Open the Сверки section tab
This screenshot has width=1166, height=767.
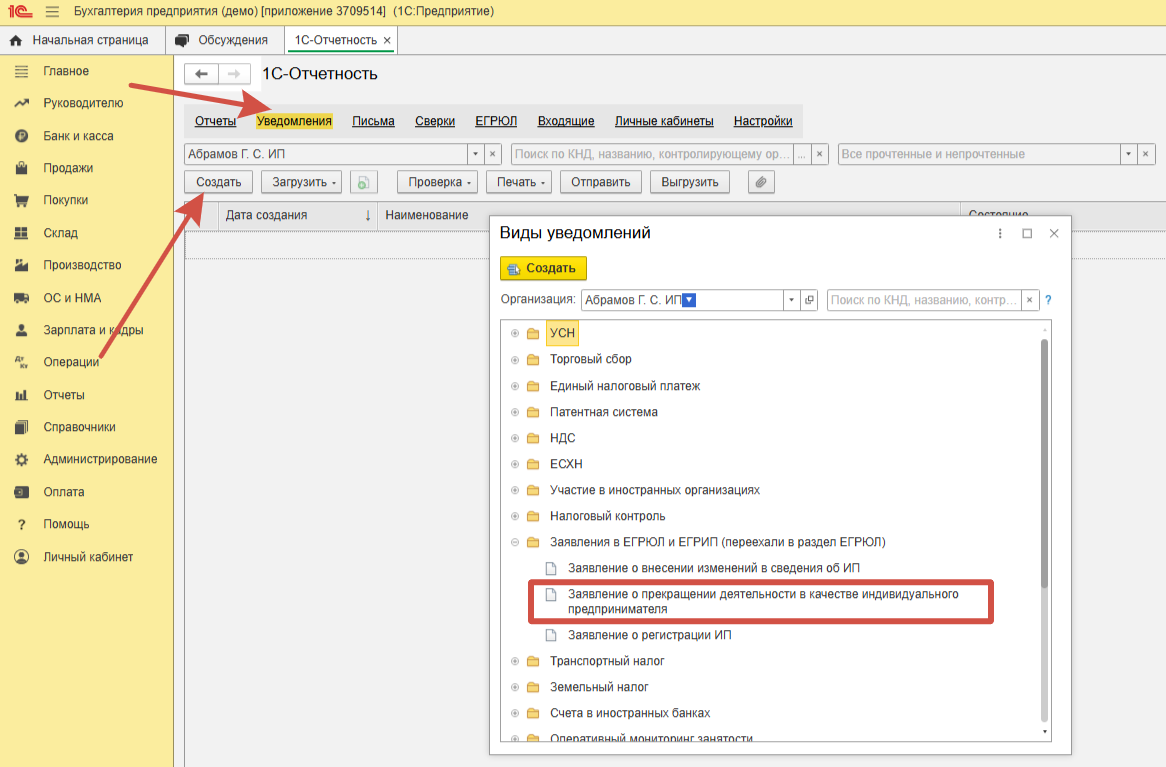[x=435, y=121]
